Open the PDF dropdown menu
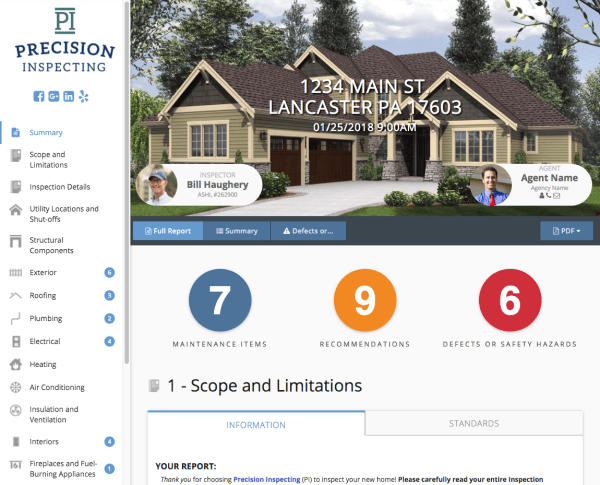 tap(566, 231)
